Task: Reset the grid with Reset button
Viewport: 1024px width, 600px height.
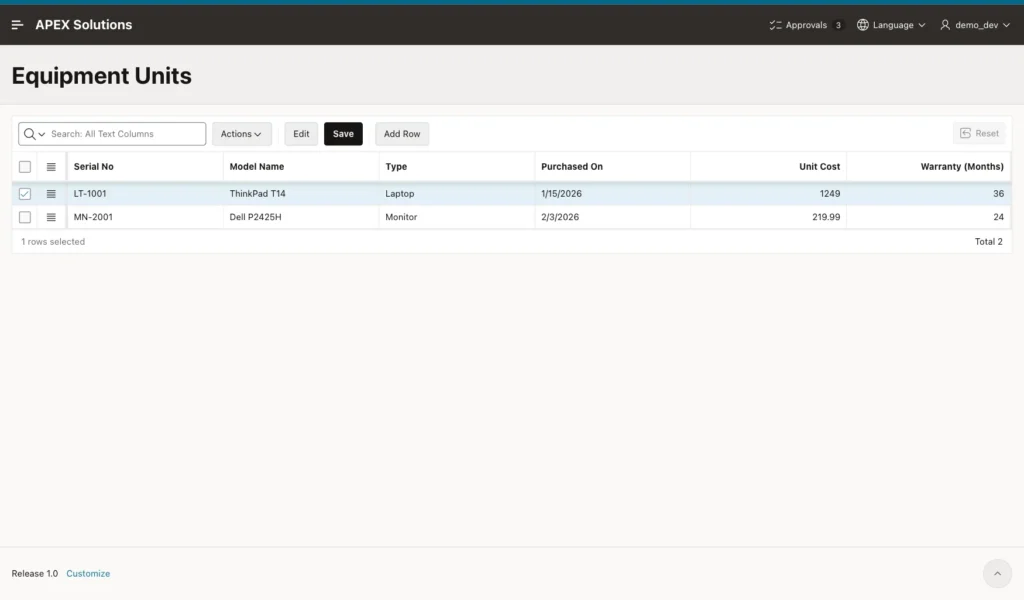Action: coord(980,134)
